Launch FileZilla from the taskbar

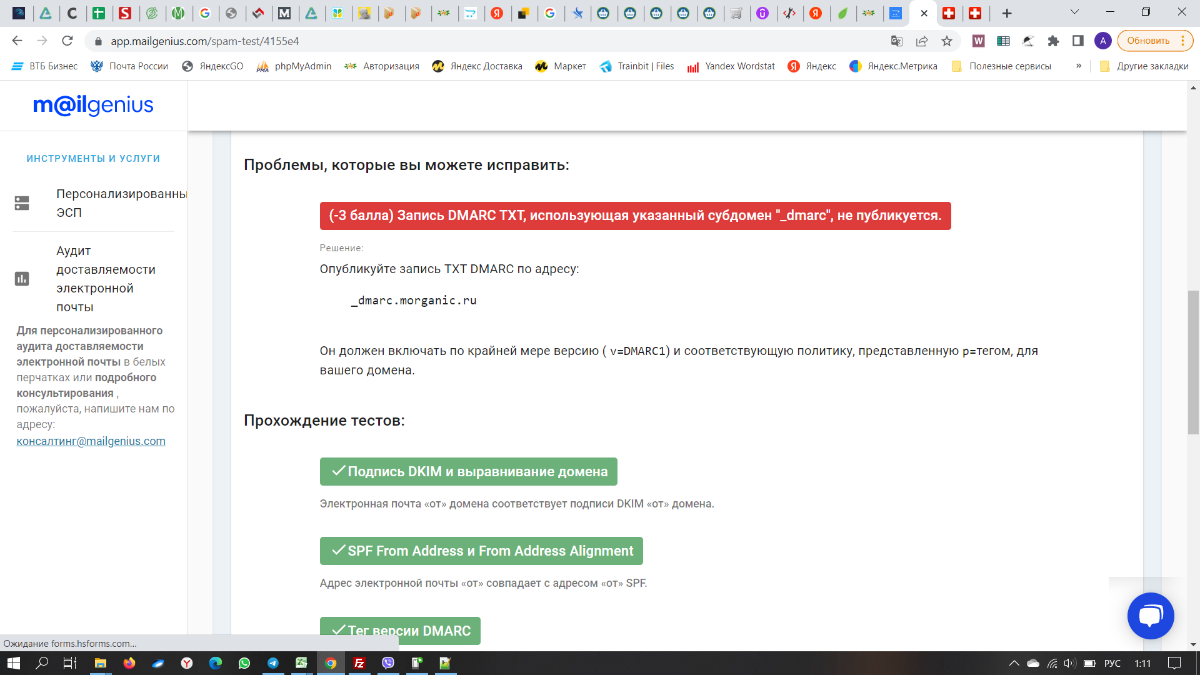coord(359,663)
